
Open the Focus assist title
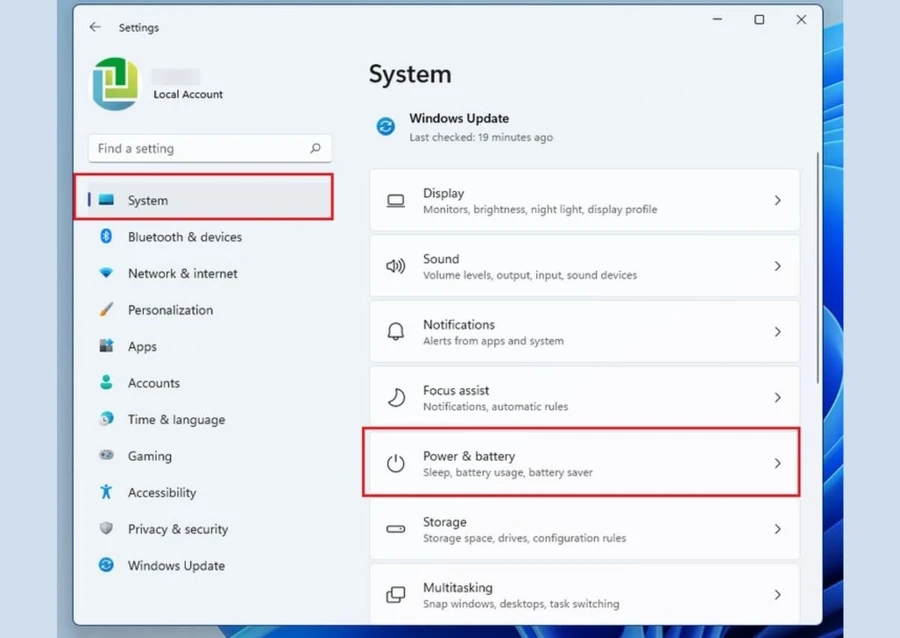click(456, 390)
